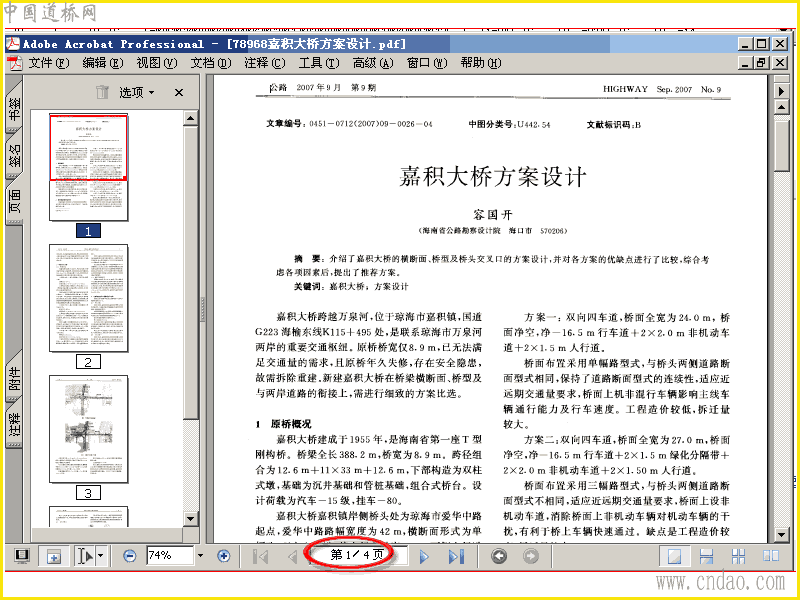Close the pages navigation panel
This screenshot has width=800, height=600.
tap(179, 92)
